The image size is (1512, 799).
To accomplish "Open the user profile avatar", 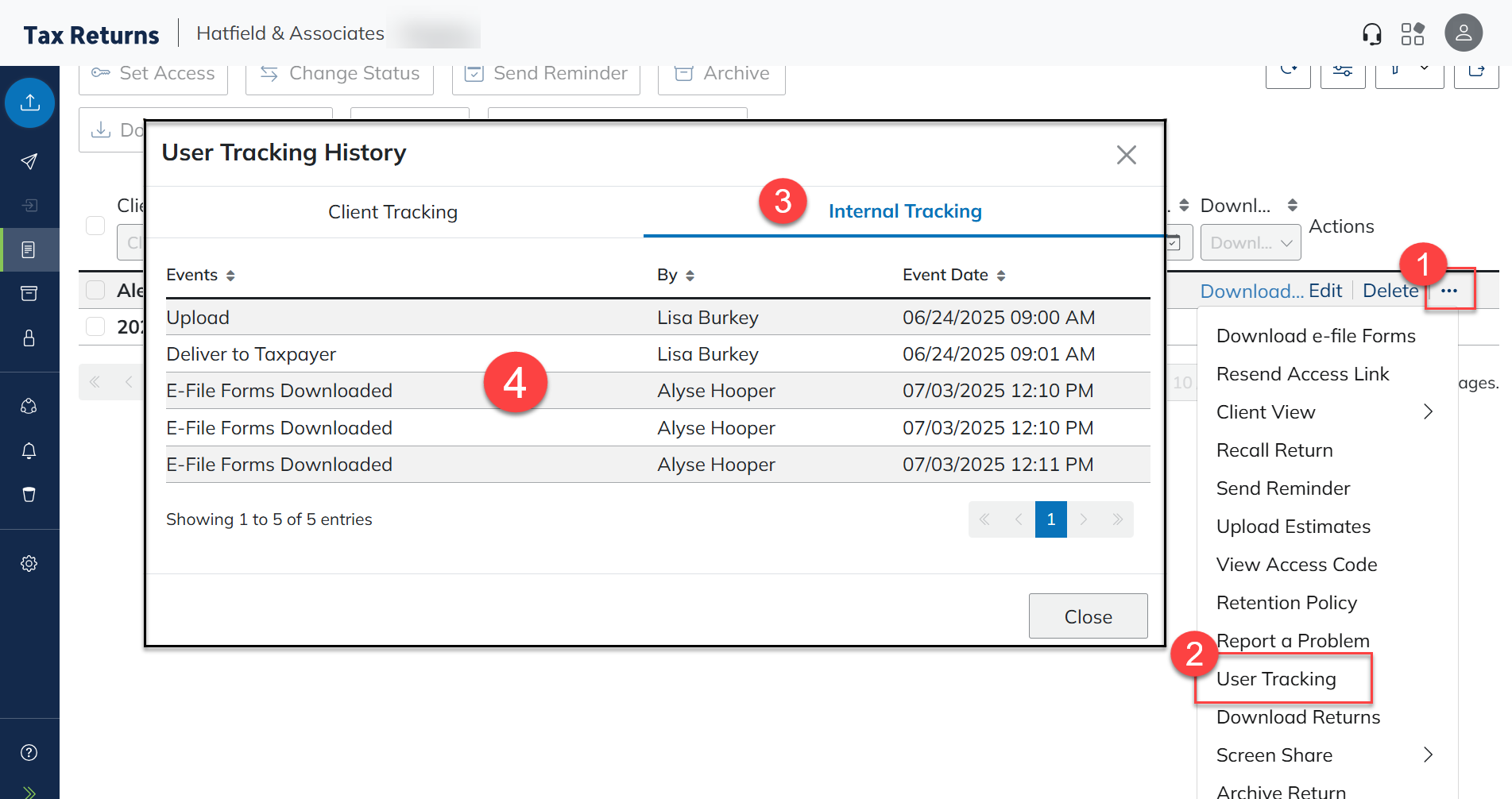I will [1463, 33].
